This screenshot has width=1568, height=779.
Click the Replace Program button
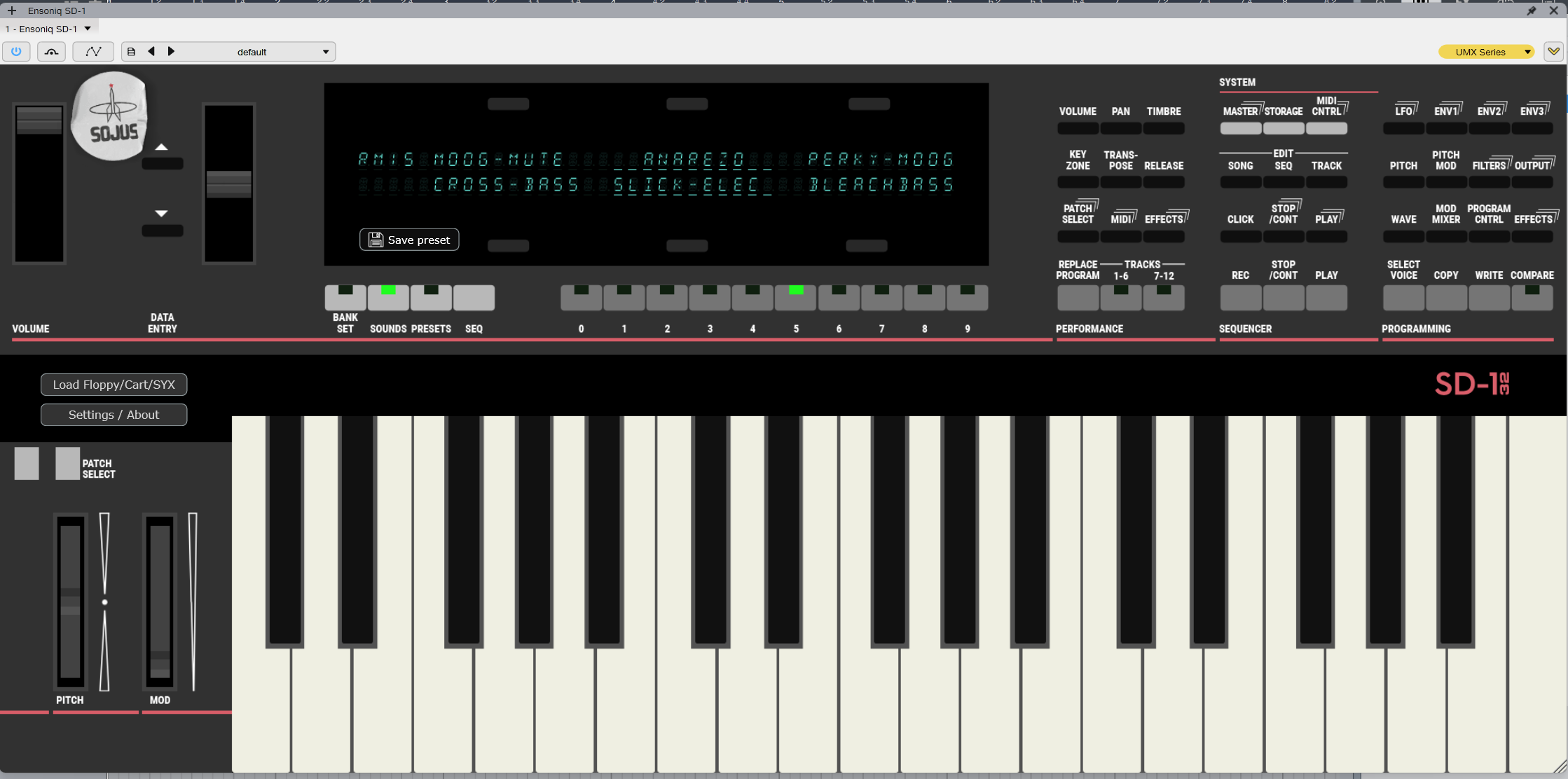pos(1078,298)
